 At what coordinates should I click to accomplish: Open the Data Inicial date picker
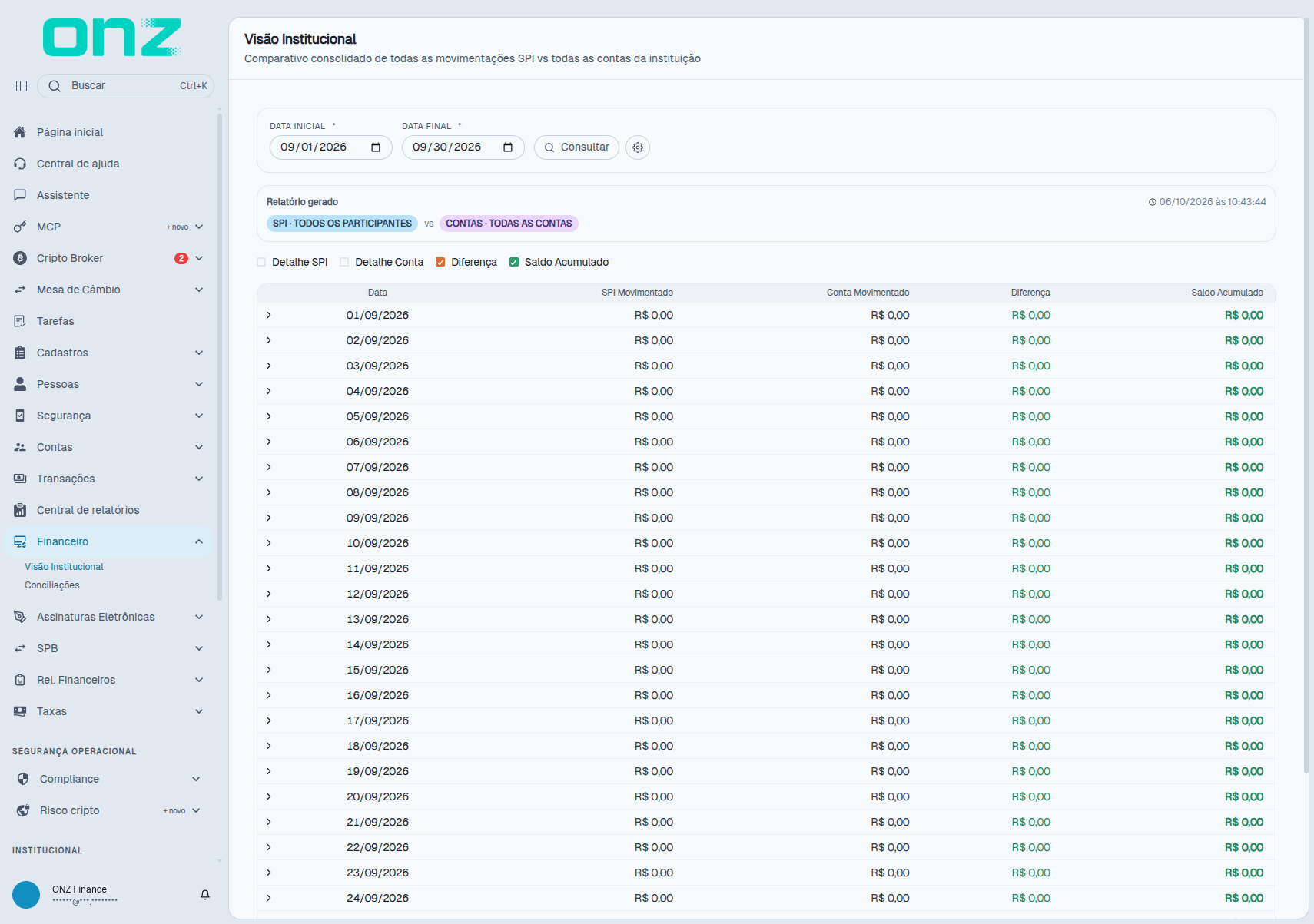coord(376,147)
